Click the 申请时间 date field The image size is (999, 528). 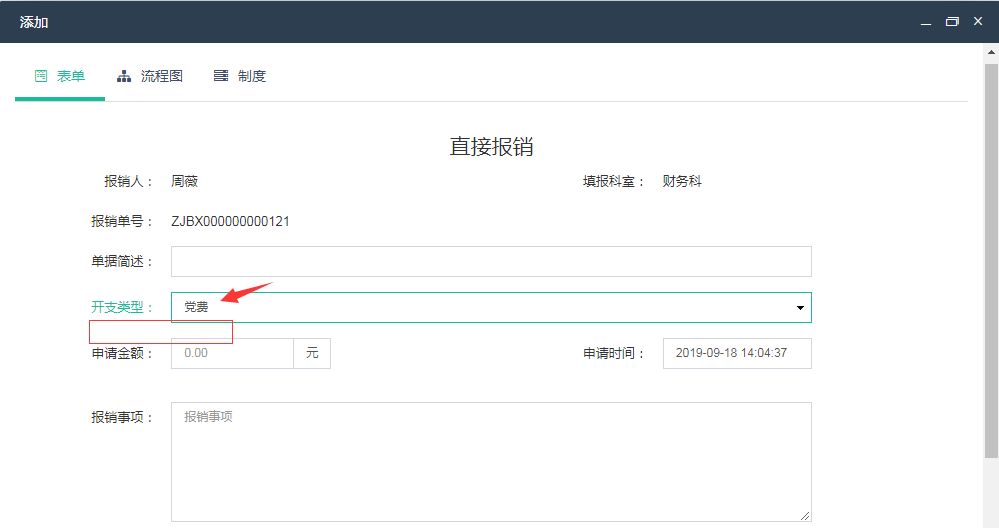tap(737, 353)
